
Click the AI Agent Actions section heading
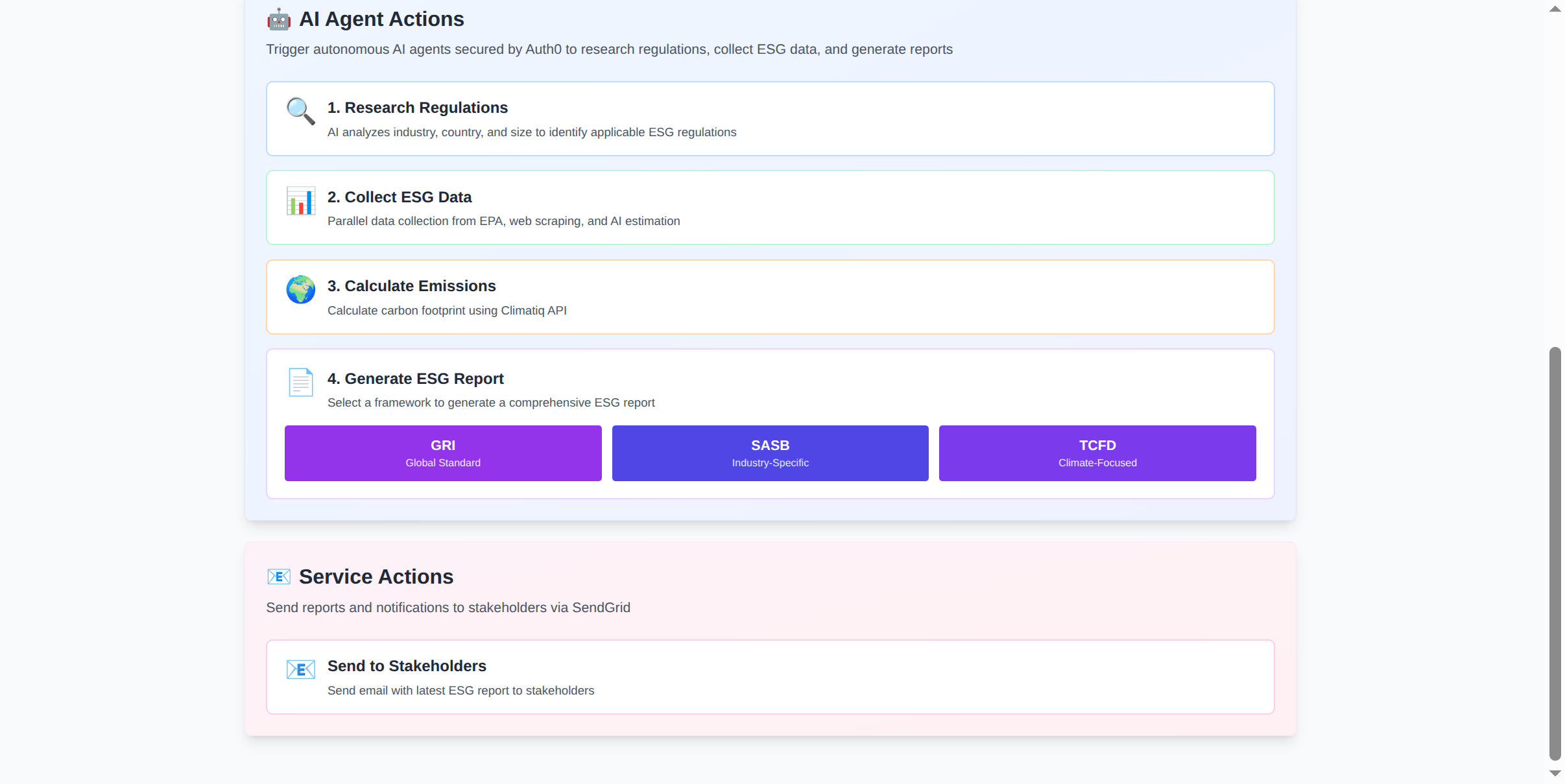[381, 19]
